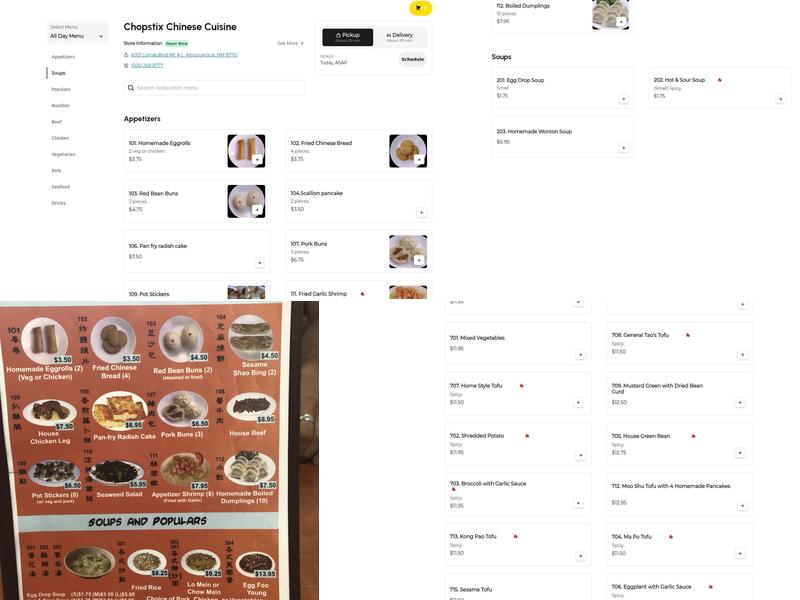
Task: Click the Schedule button
Action: click(412, 59)
